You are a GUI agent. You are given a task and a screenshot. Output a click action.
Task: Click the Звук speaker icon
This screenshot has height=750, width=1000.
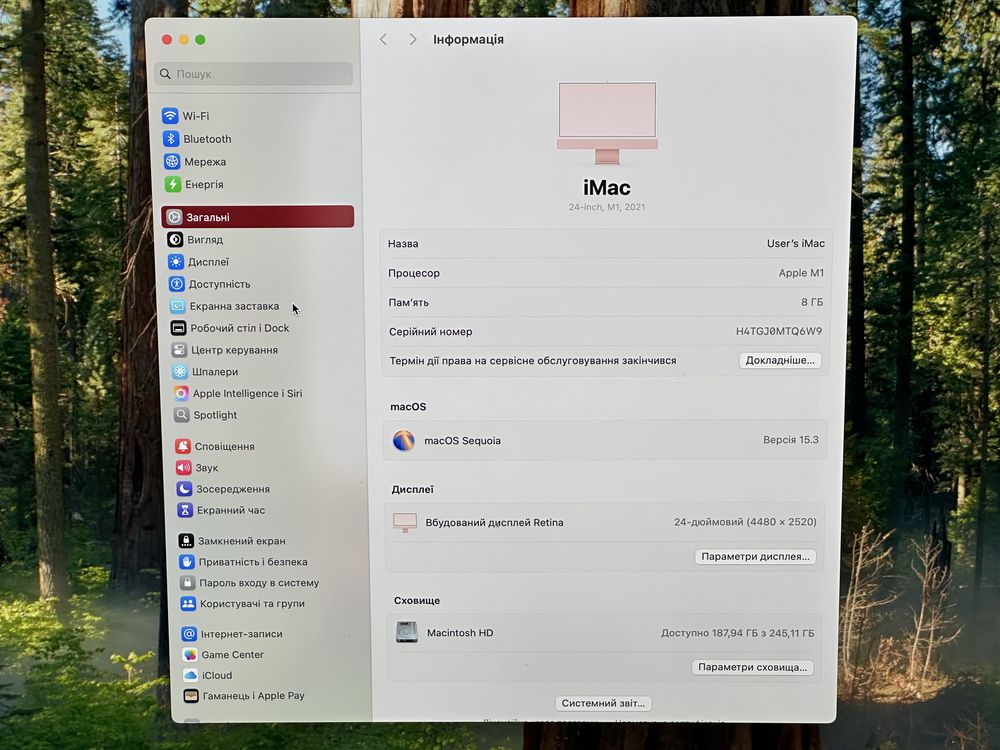pos(184,467)
